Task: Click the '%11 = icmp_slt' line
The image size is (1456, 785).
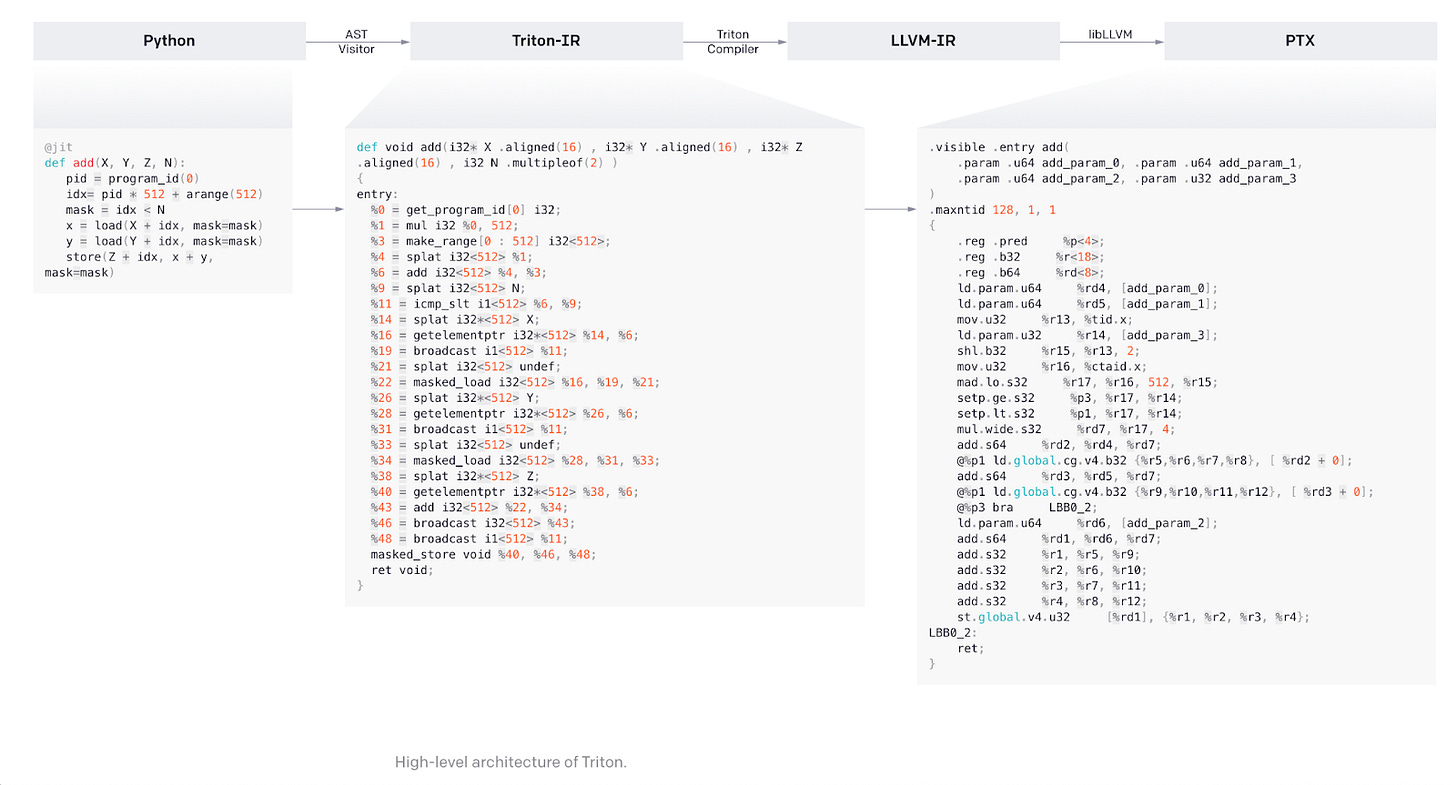Action: tap(477, 304)
